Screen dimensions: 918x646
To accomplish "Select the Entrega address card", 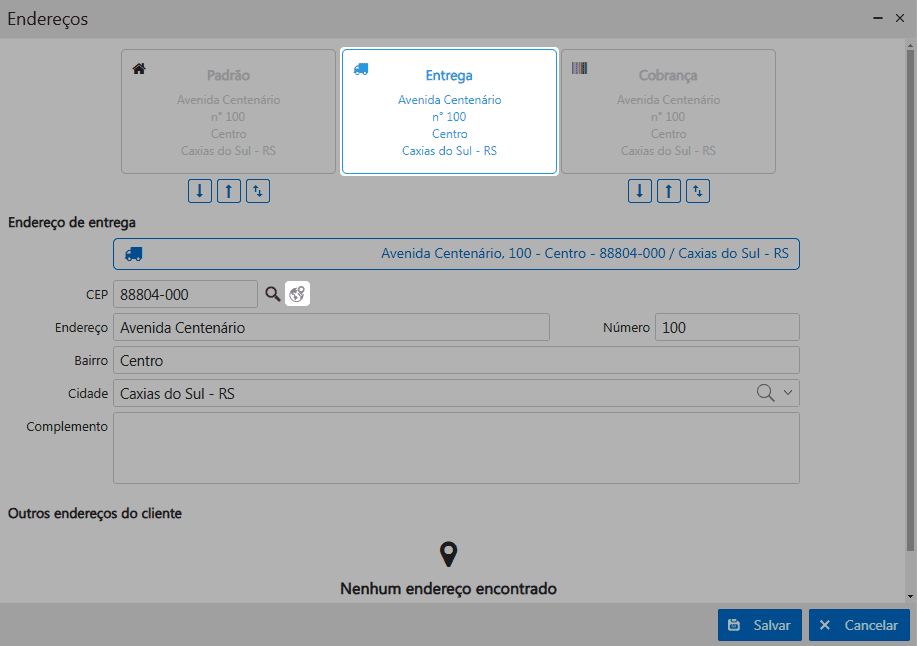I will tap(449, 112).
